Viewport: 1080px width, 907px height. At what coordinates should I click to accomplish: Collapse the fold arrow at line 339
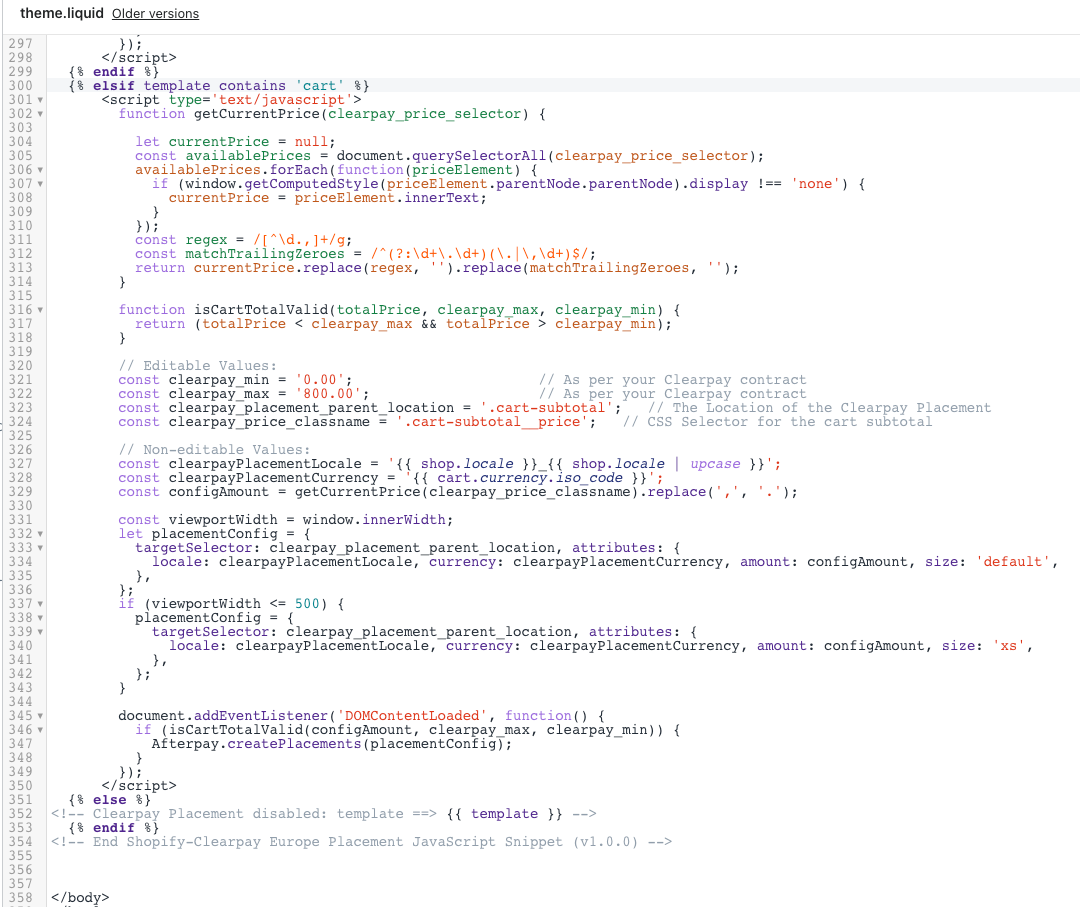point(40,632)
